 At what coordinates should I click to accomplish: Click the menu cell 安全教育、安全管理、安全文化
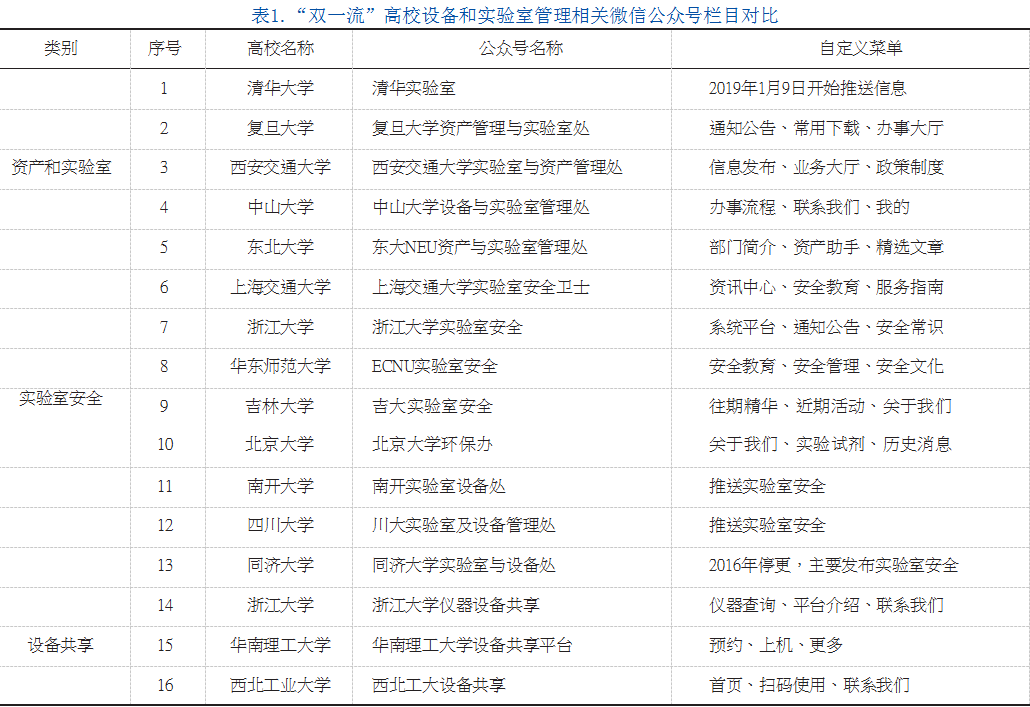[x=826, y=366]
